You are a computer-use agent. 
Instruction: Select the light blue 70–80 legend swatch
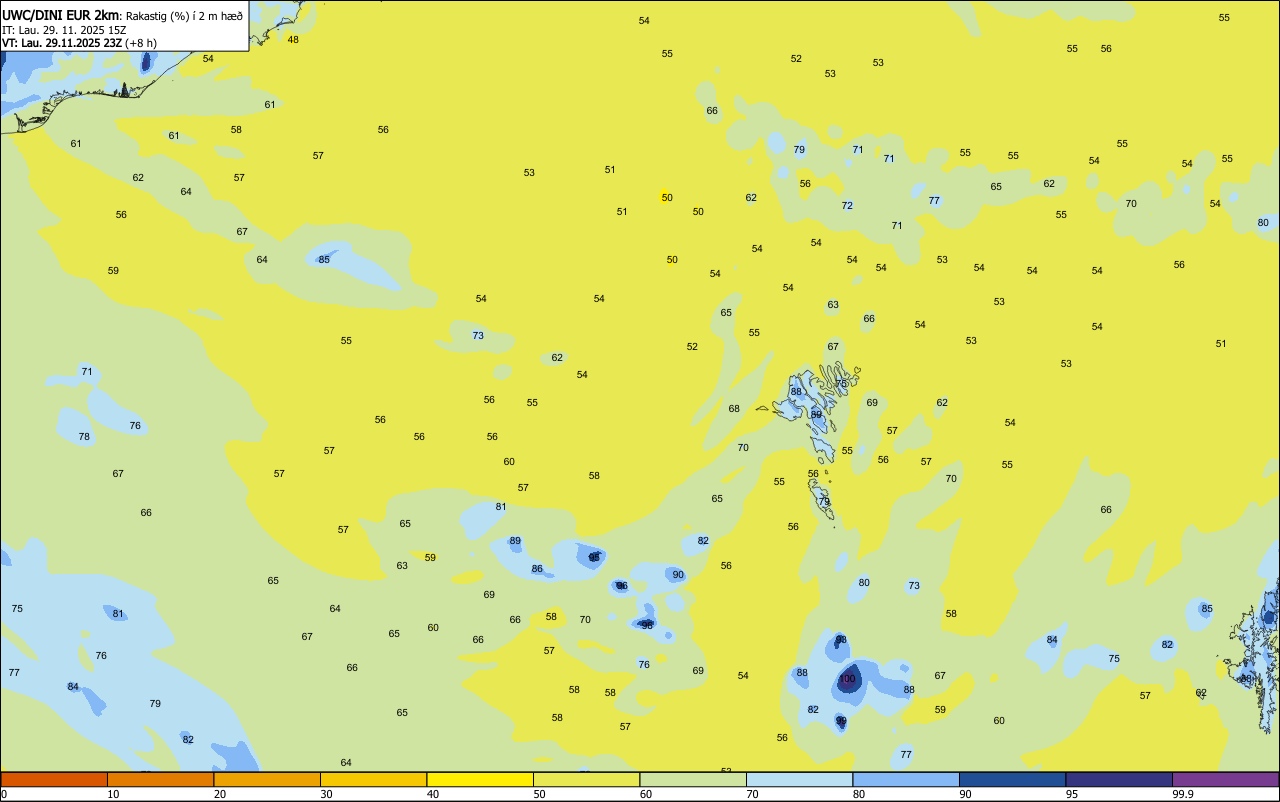[799, 779]
